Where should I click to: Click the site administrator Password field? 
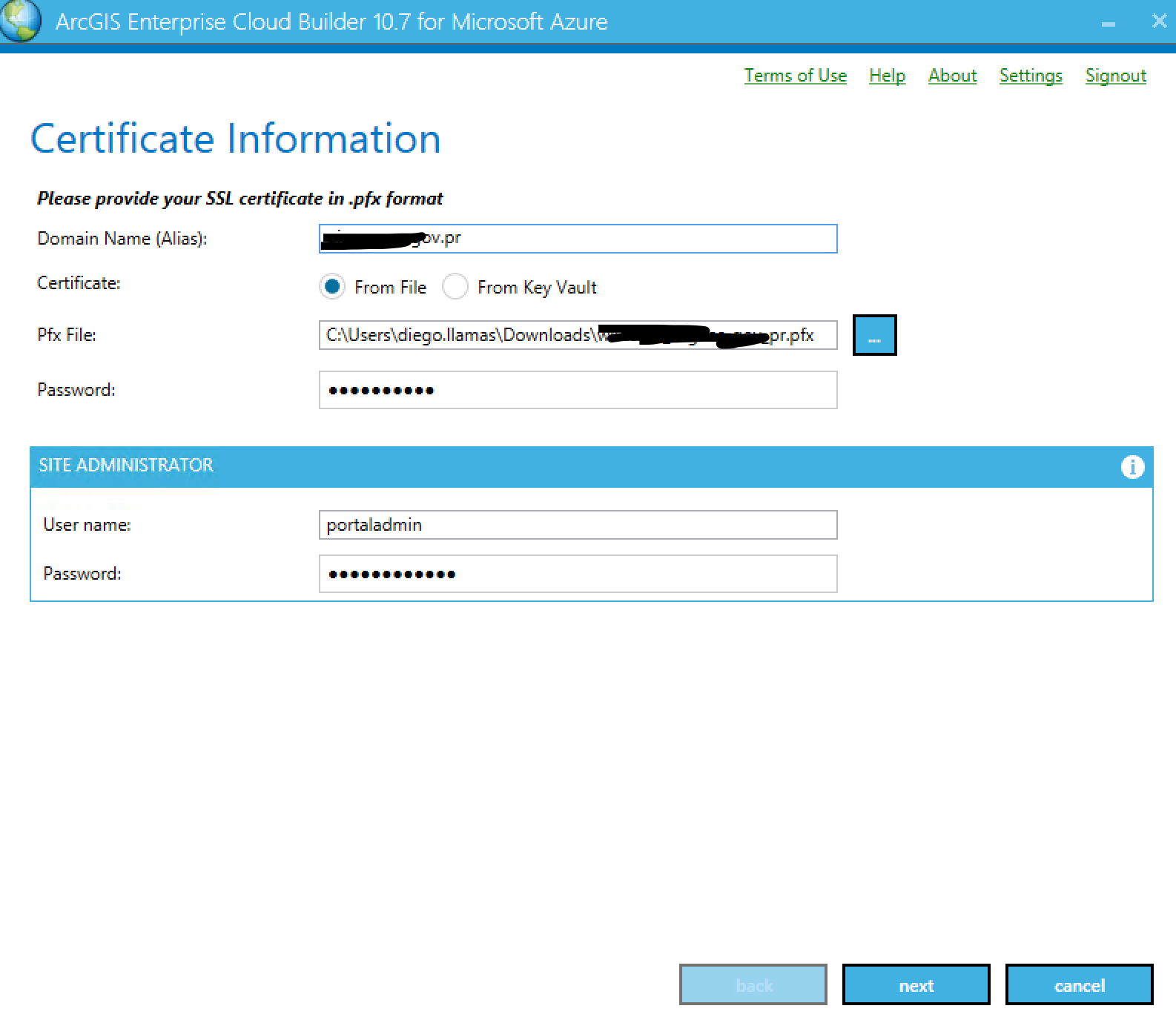pos(578,574)
